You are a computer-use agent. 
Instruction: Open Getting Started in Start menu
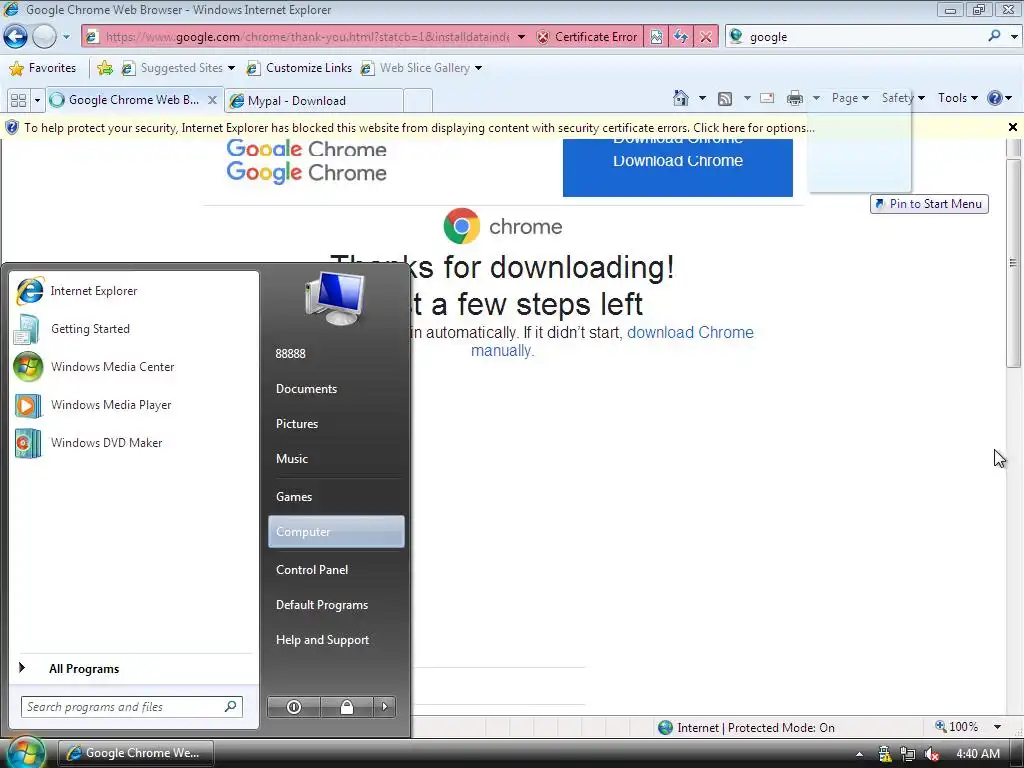coord(134,328)
